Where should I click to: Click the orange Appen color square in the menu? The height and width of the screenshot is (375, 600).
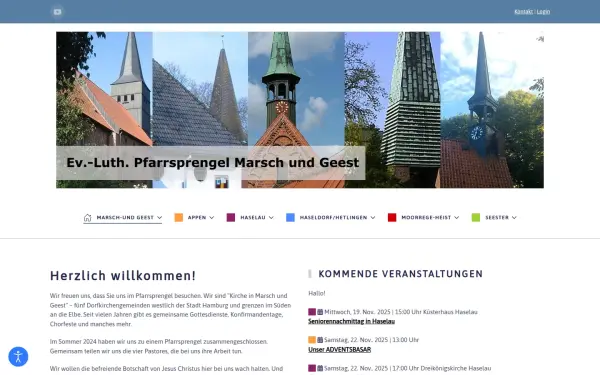pyautogui.click(x=179, y=217)
